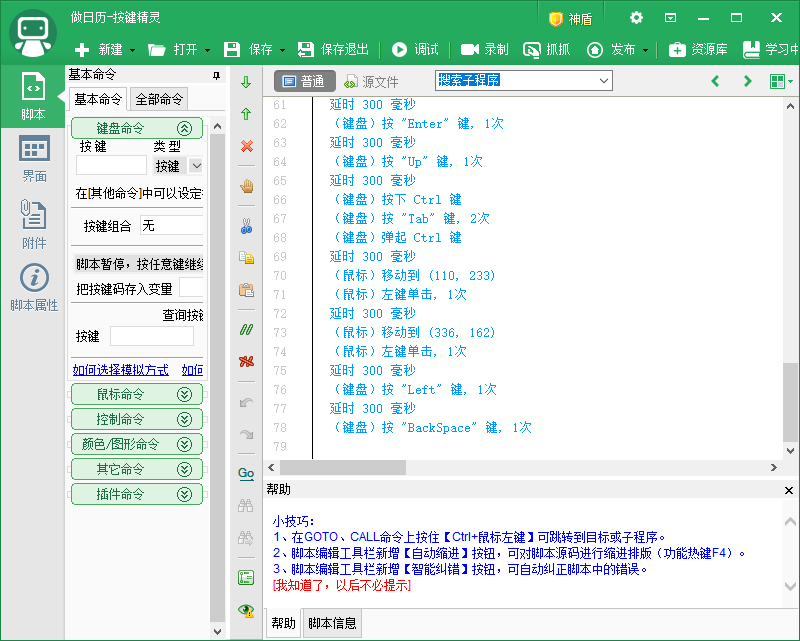Screen dimensions: 800x641
Task: Click the 按键 key input field under 按 键
Action: 111,165
